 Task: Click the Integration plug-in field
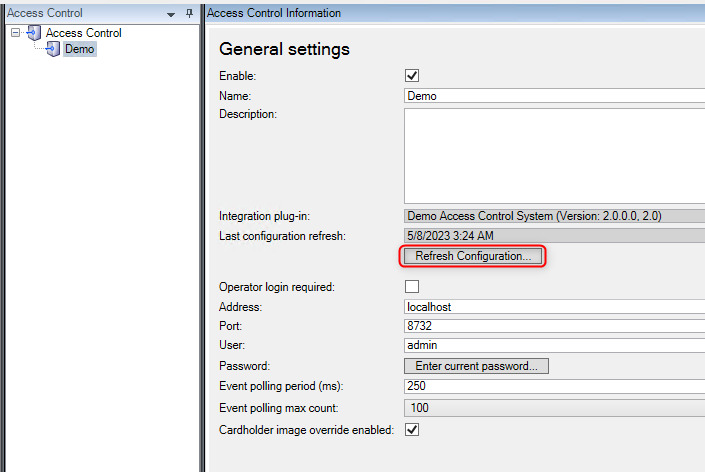click(x=553, y=215)
